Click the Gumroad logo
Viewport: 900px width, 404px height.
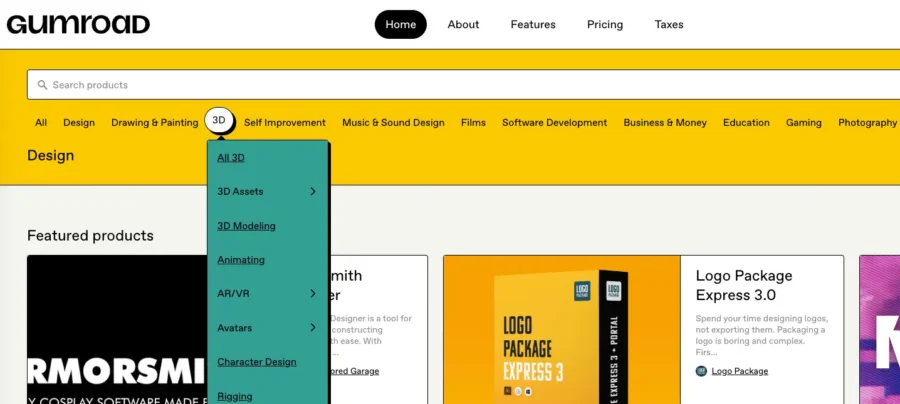78,24
